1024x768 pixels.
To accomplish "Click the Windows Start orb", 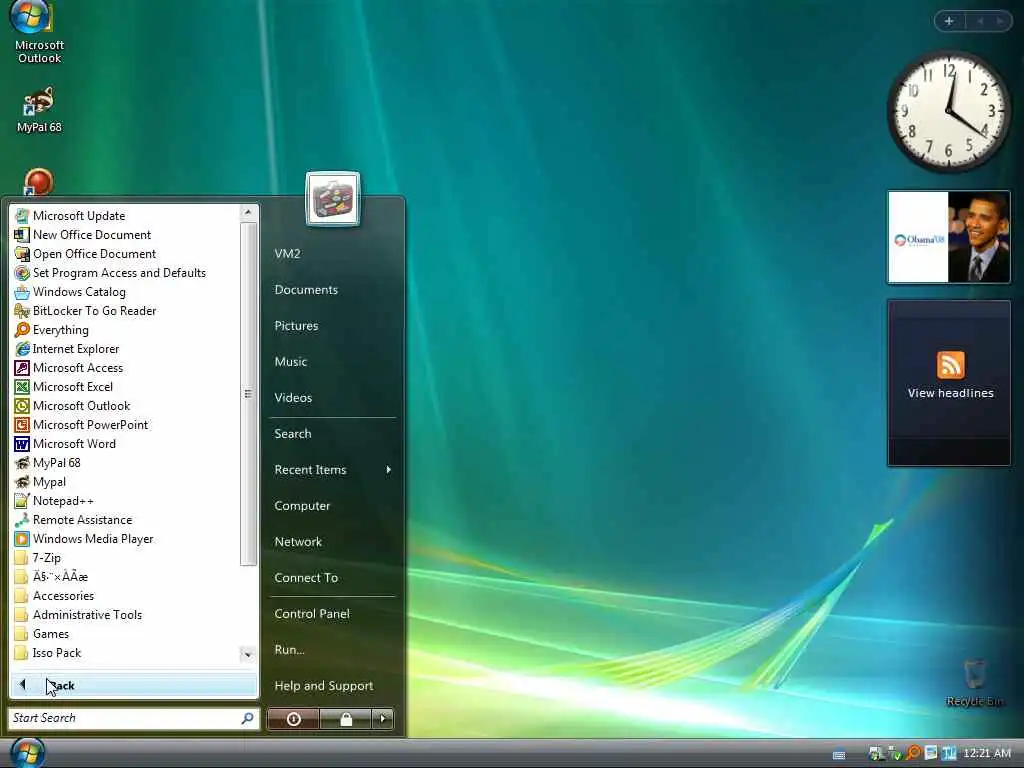I will coord(27,752).
